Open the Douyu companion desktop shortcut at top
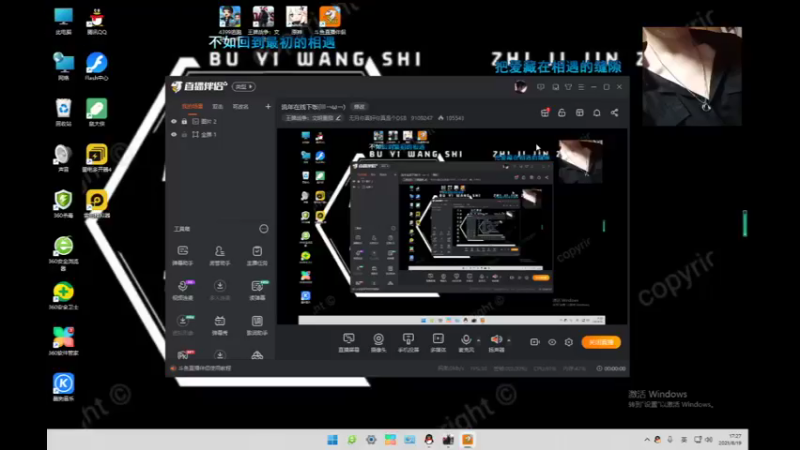Screen dimensions: 800x450 [x=330, y=20]
